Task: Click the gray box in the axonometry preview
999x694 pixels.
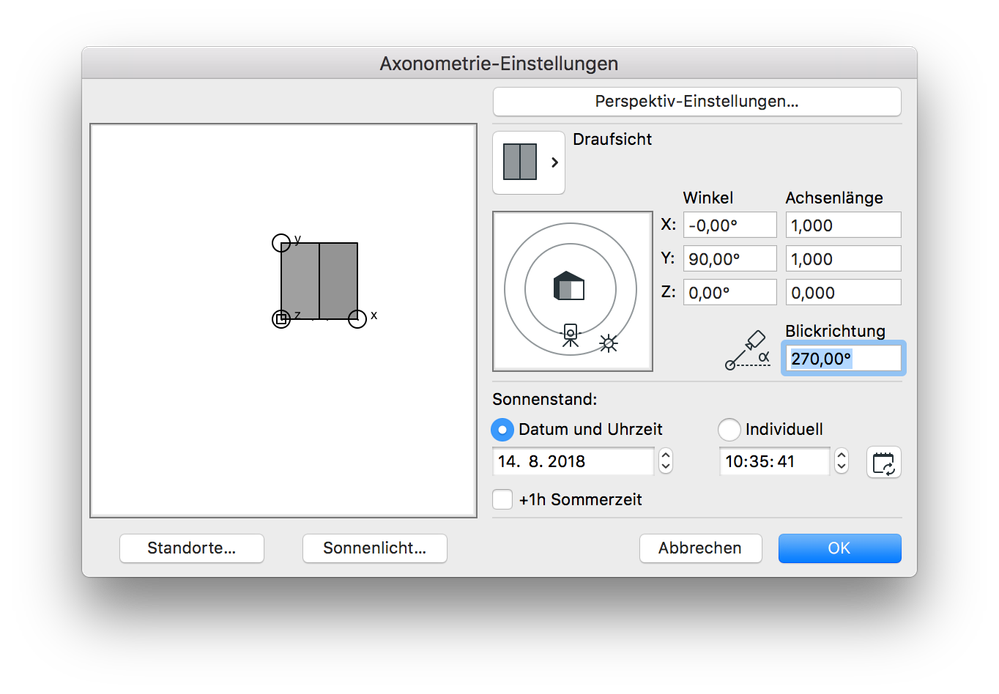Action: (319, 281)
